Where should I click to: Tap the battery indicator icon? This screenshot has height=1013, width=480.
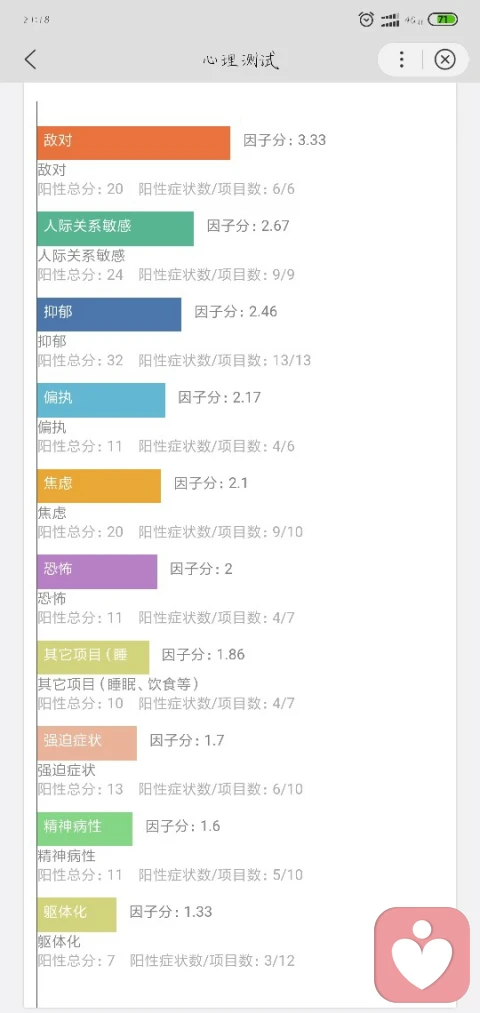click(443, 19)
